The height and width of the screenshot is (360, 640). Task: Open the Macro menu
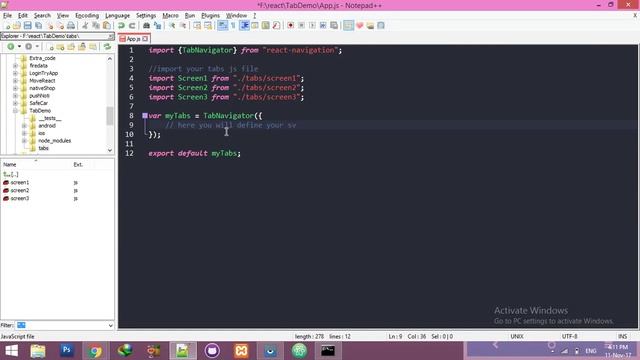click(x=170, y=16)
